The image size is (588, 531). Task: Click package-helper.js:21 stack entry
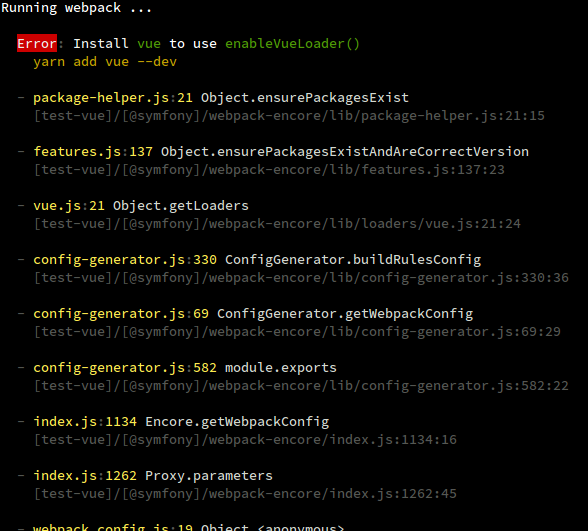(221, 98)
